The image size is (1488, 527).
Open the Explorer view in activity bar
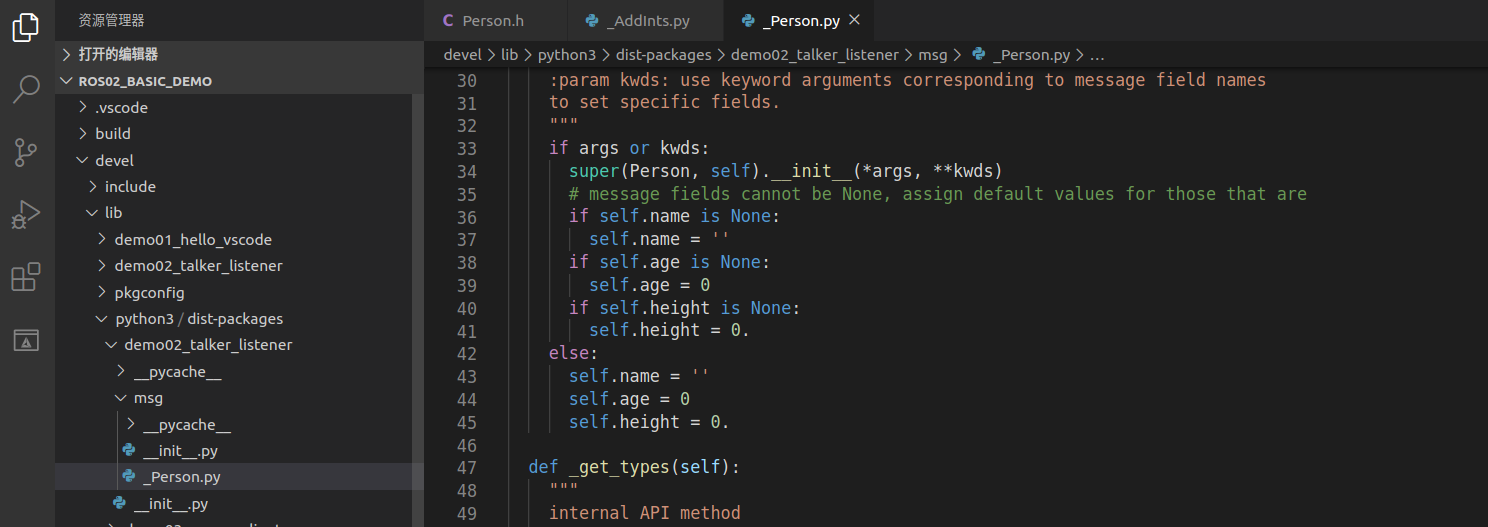pyautogui.click(x=26, y=27)
